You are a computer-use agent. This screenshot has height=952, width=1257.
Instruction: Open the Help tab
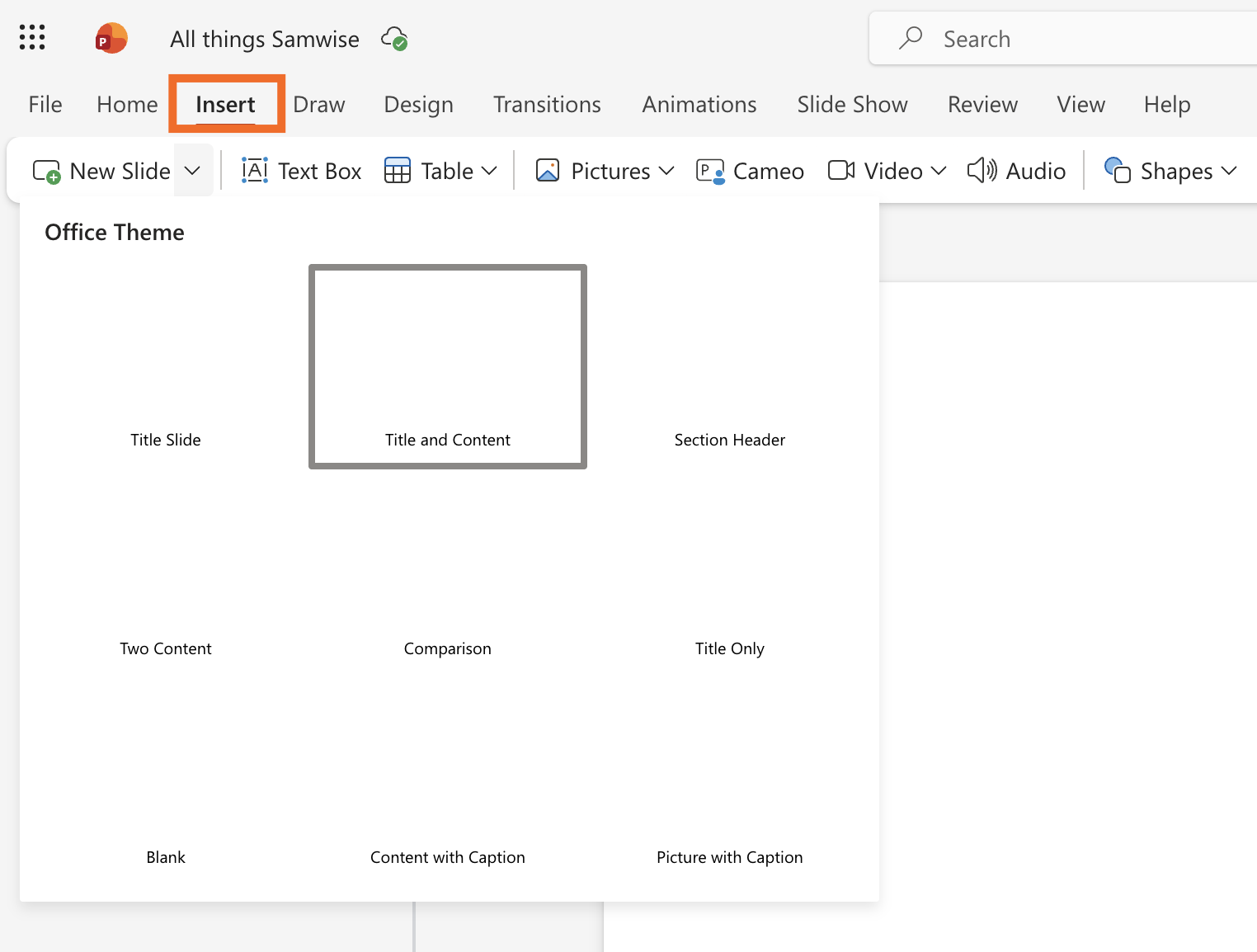(x=1167, y=105)
